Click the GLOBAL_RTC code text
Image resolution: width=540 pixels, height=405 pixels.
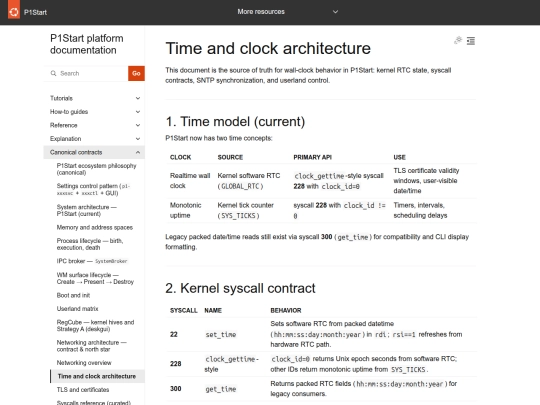click(x=240, y=186)
